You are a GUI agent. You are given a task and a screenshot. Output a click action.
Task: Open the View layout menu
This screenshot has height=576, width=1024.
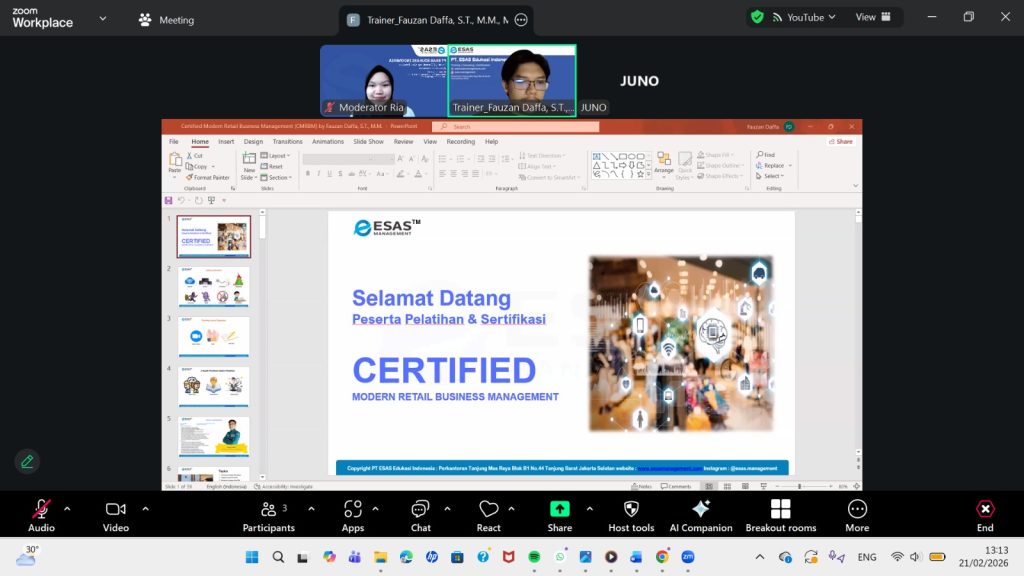871,17
